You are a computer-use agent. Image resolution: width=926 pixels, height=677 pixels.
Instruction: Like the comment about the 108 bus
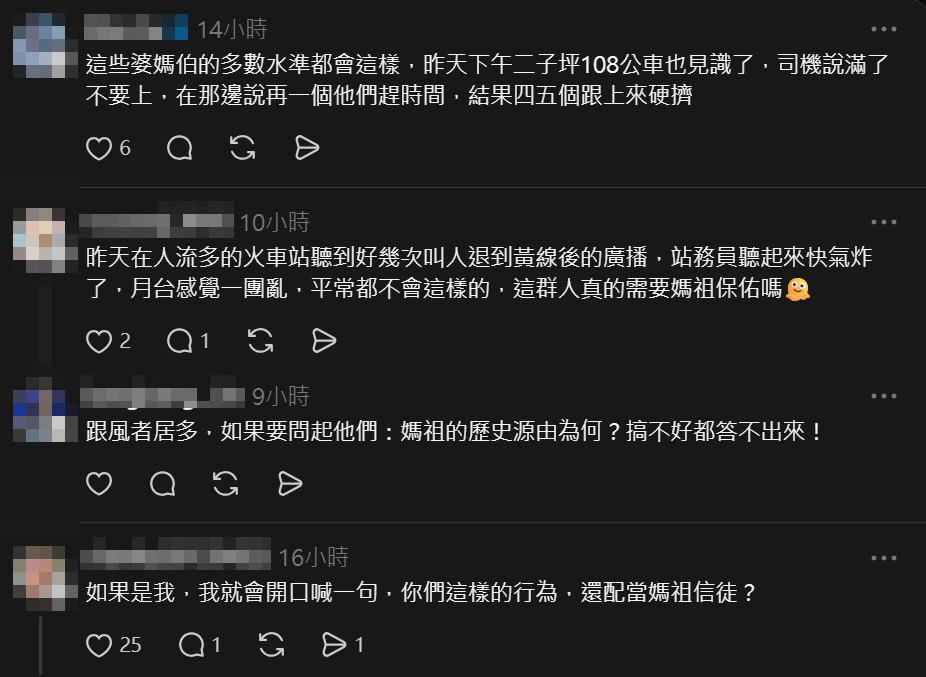[x=99, y=148]
